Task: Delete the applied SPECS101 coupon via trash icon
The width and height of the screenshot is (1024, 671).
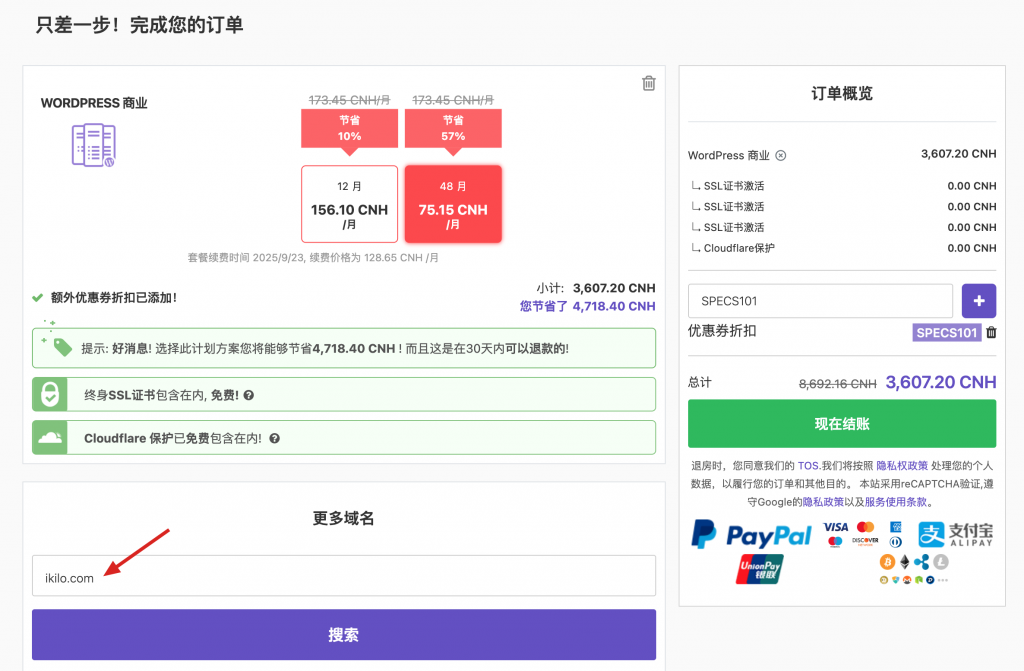Action: (x=991, y=333)
